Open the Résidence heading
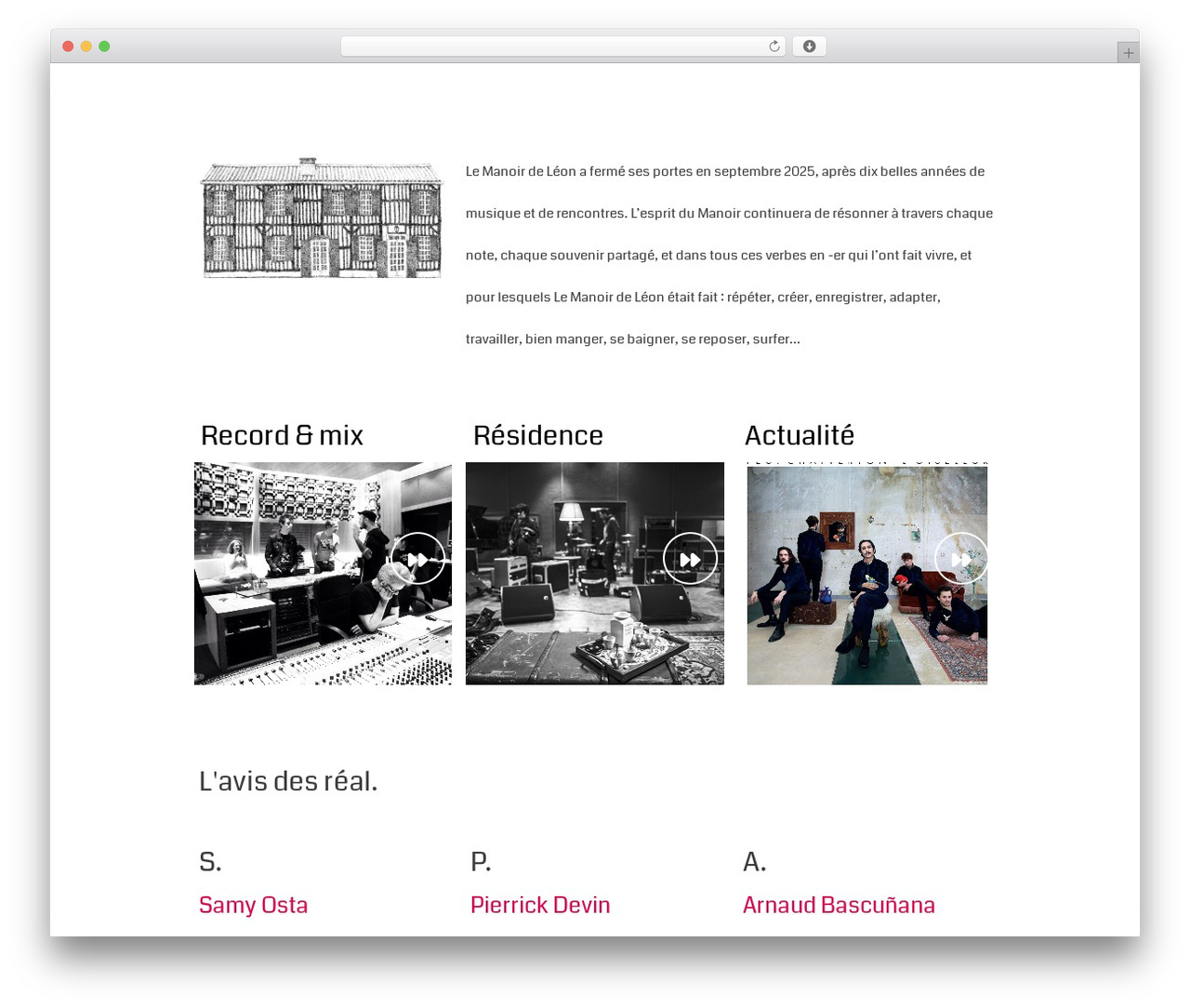Screen dimensions: 1190x1008 pos(538,435)
